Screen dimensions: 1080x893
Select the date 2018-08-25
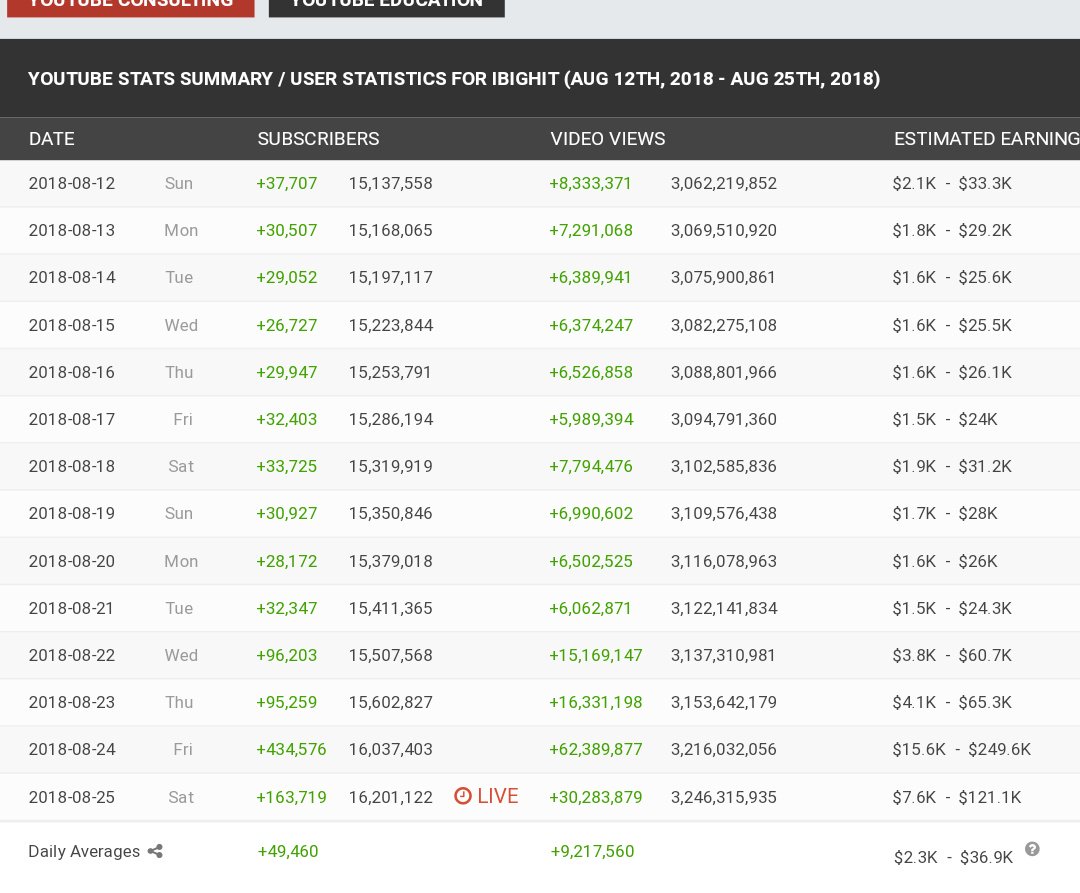72,797
